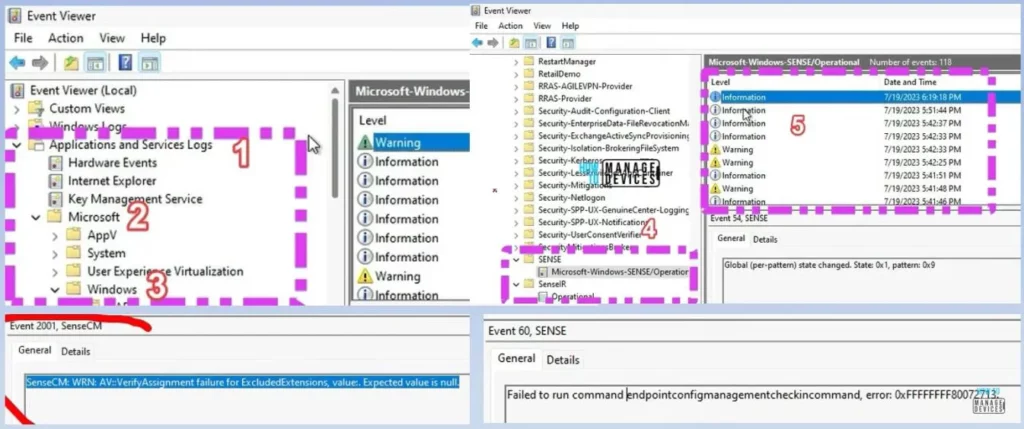Expand Security-Kerberos folder in right tree

pos(515,161)
